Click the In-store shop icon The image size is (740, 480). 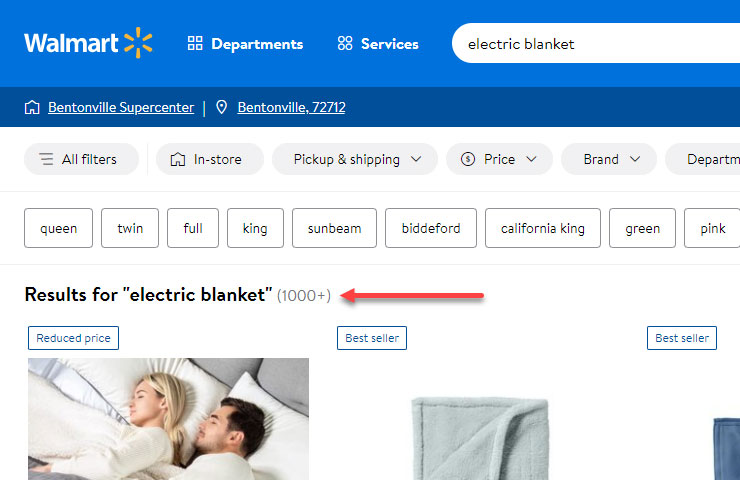pyautogui.click(x=178, y=159)
